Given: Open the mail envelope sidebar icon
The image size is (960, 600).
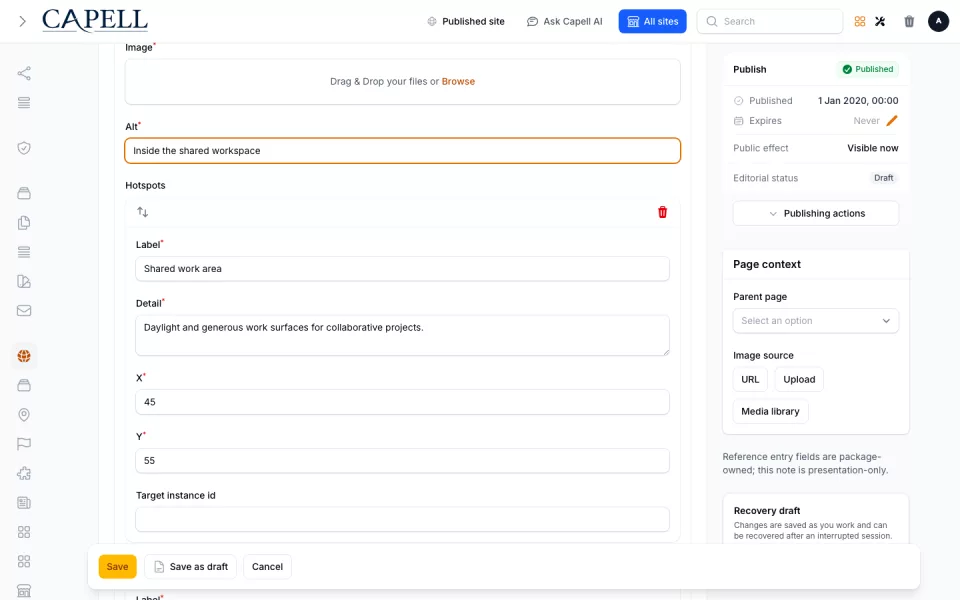Looking at the screenshot, I should coord(24,310).
